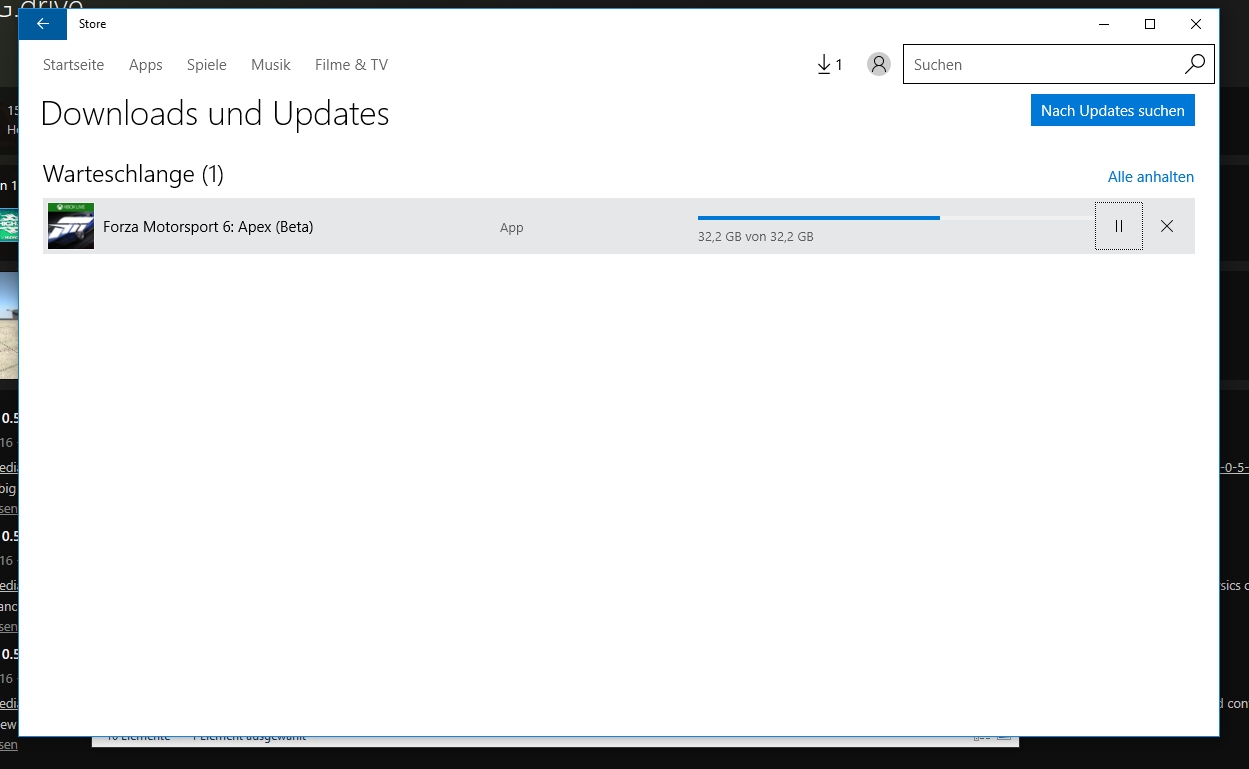
Task: Click the 32,2 GB von 32,2 GB text
Action: click(x=756, y=237)
